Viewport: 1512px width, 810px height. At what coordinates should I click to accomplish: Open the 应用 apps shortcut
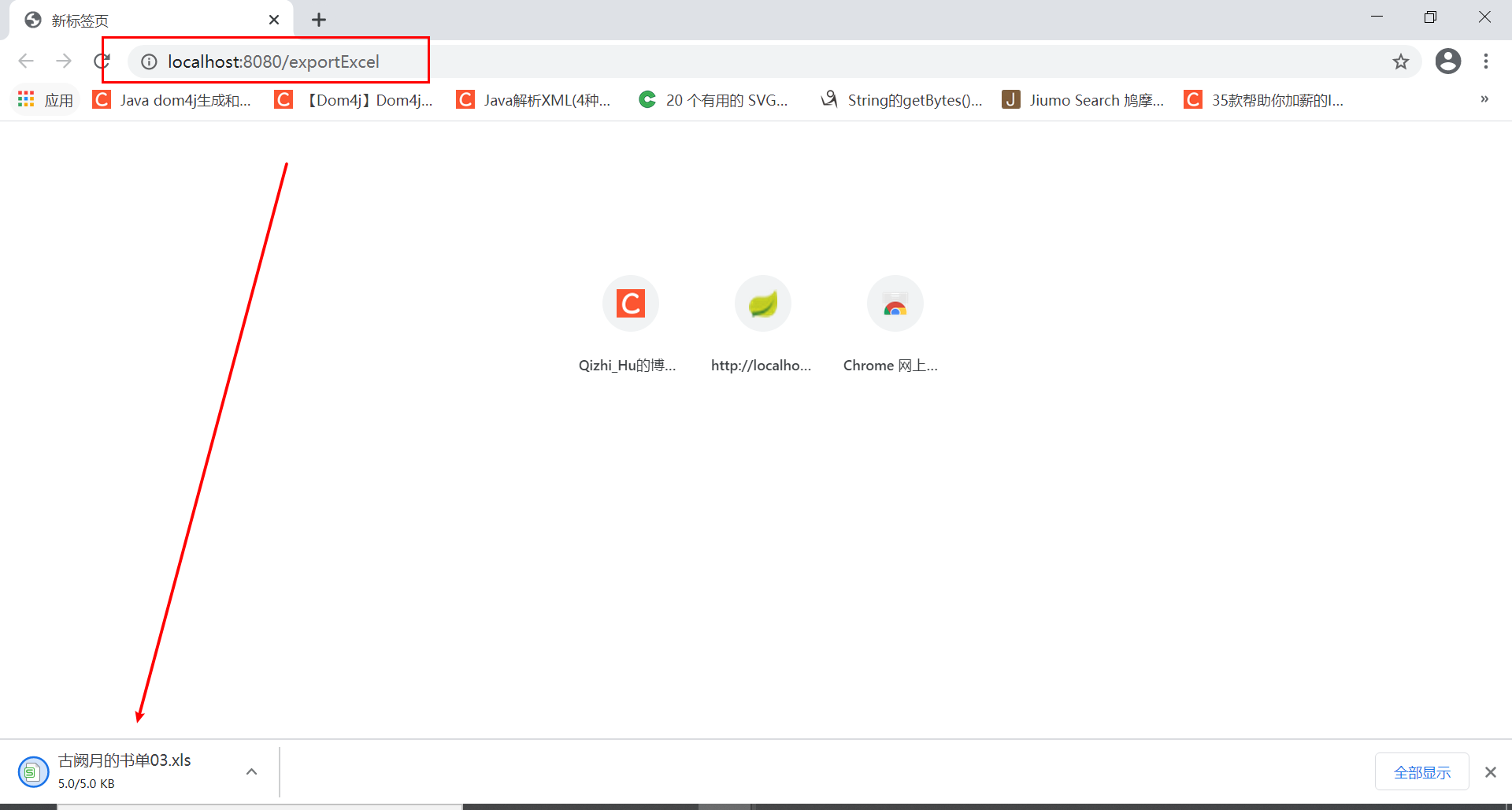[x=45, y=99]
